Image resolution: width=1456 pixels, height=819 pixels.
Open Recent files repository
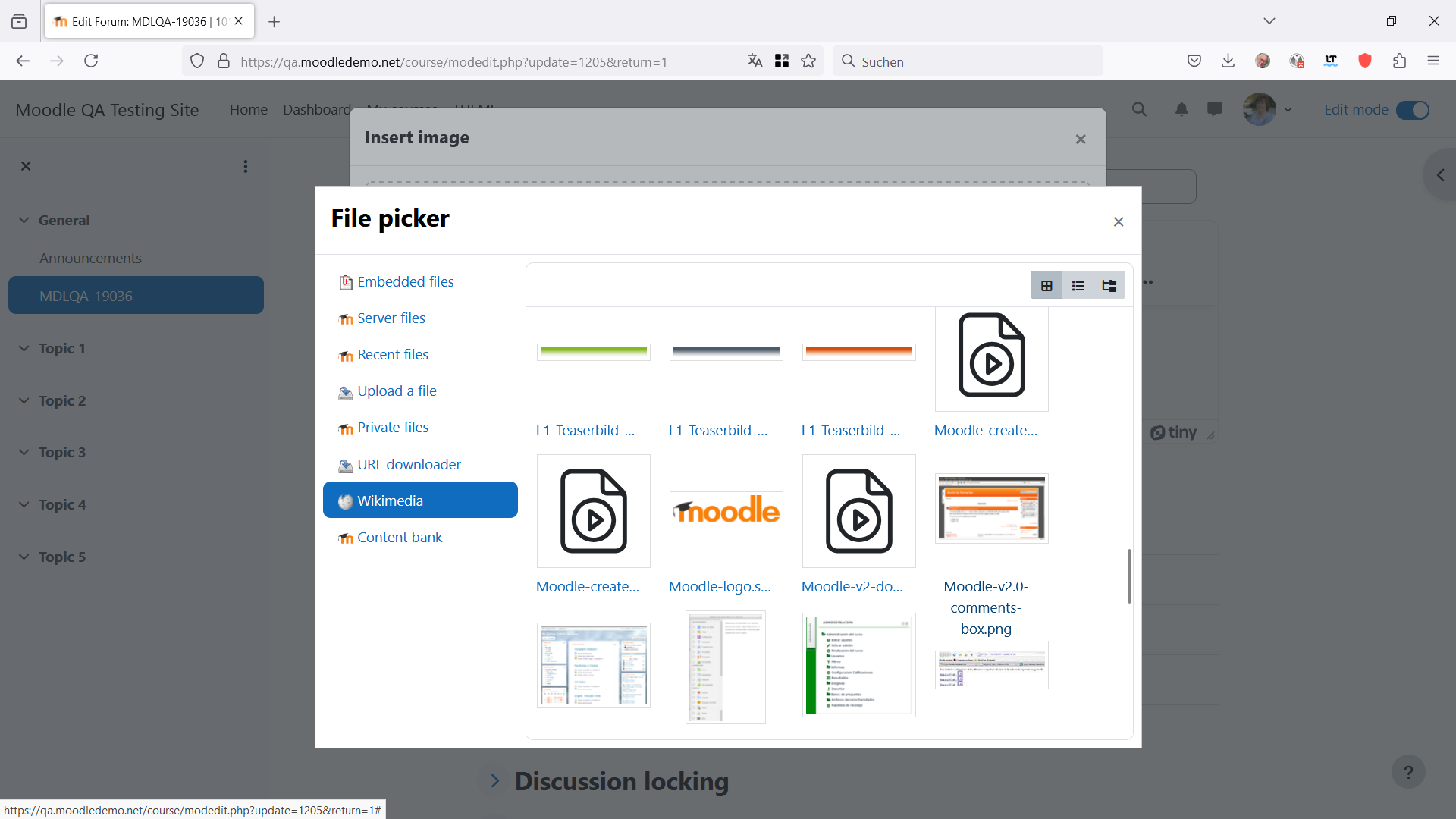392,355
